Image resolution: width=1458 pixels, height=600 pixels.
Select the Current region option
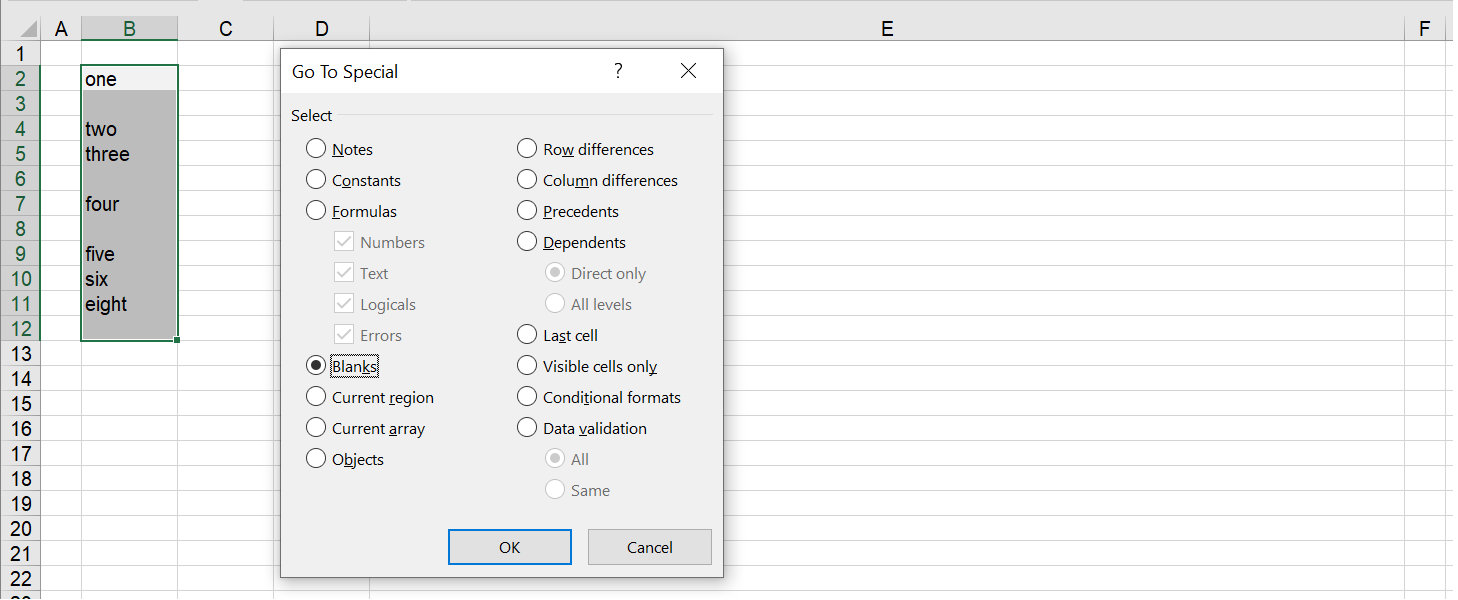tap(316, 396)
